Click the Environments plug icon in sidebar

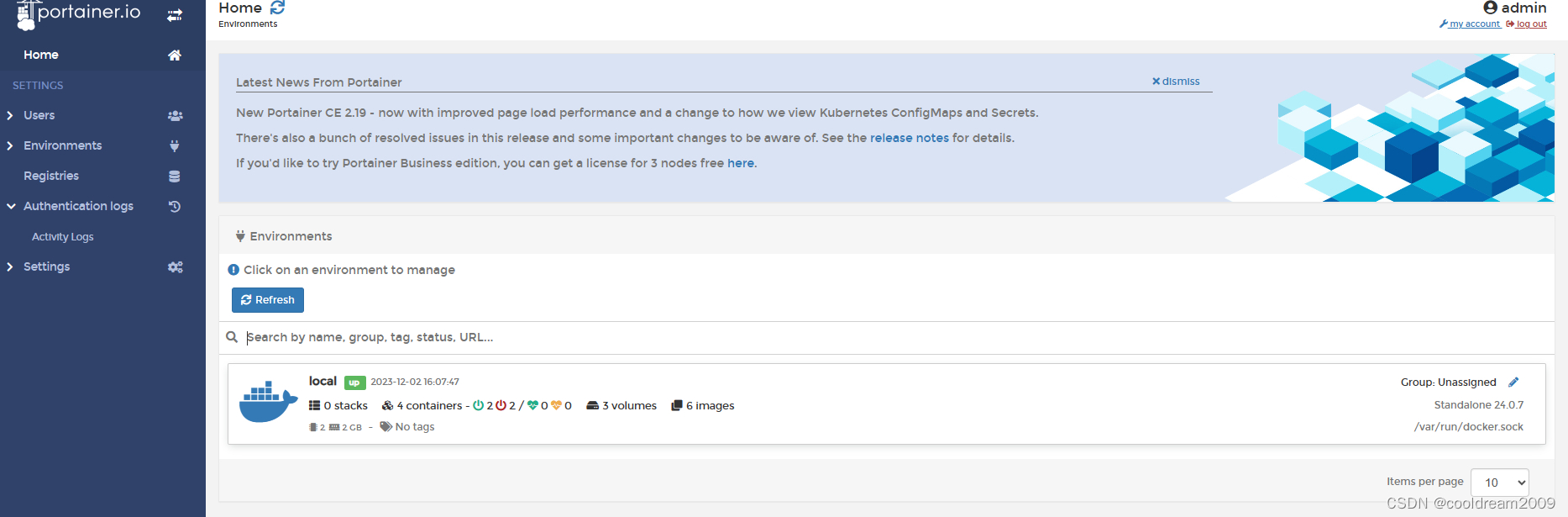click(x=175, y=146)
